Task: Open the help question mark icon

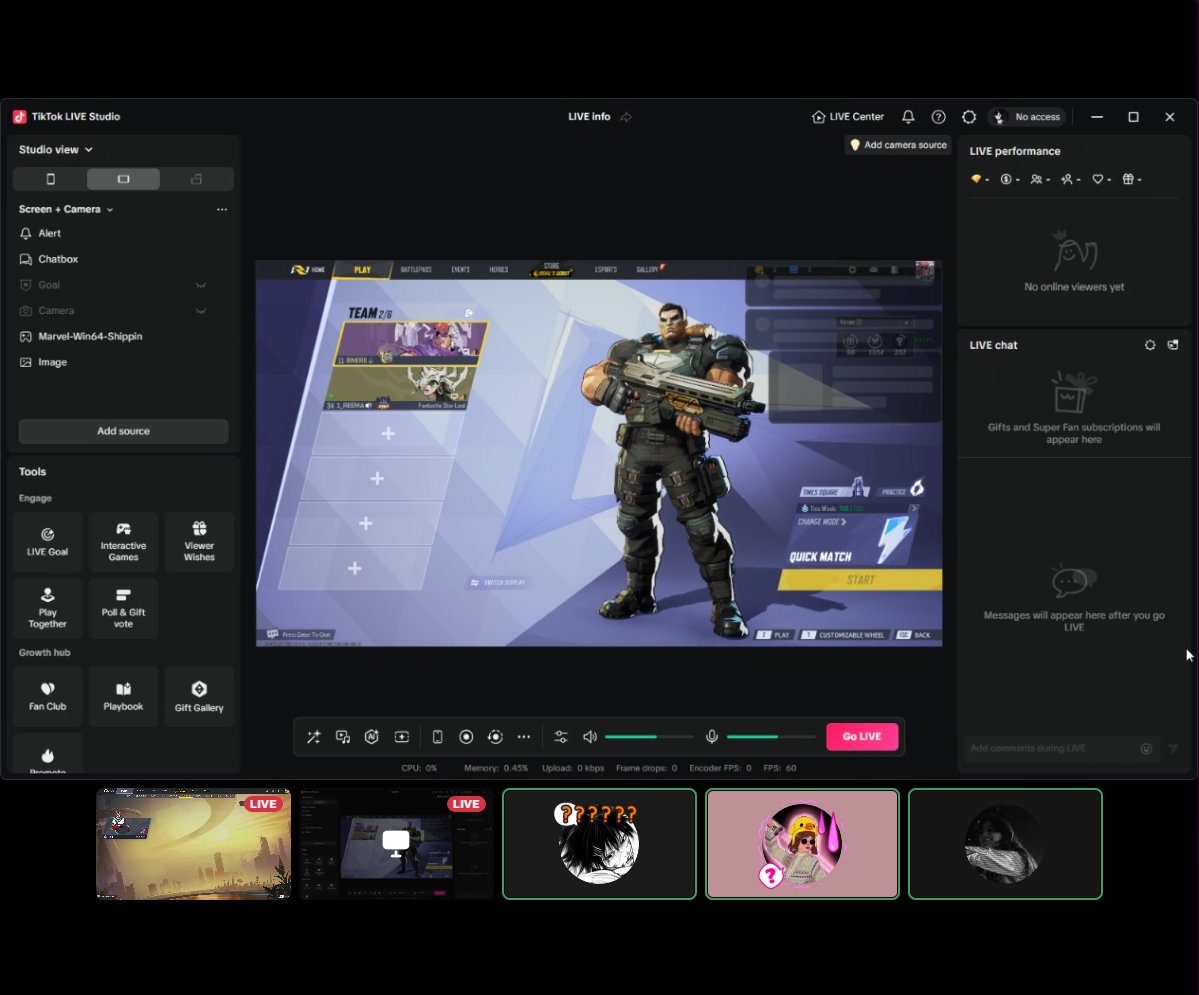Action: (938, 117)
